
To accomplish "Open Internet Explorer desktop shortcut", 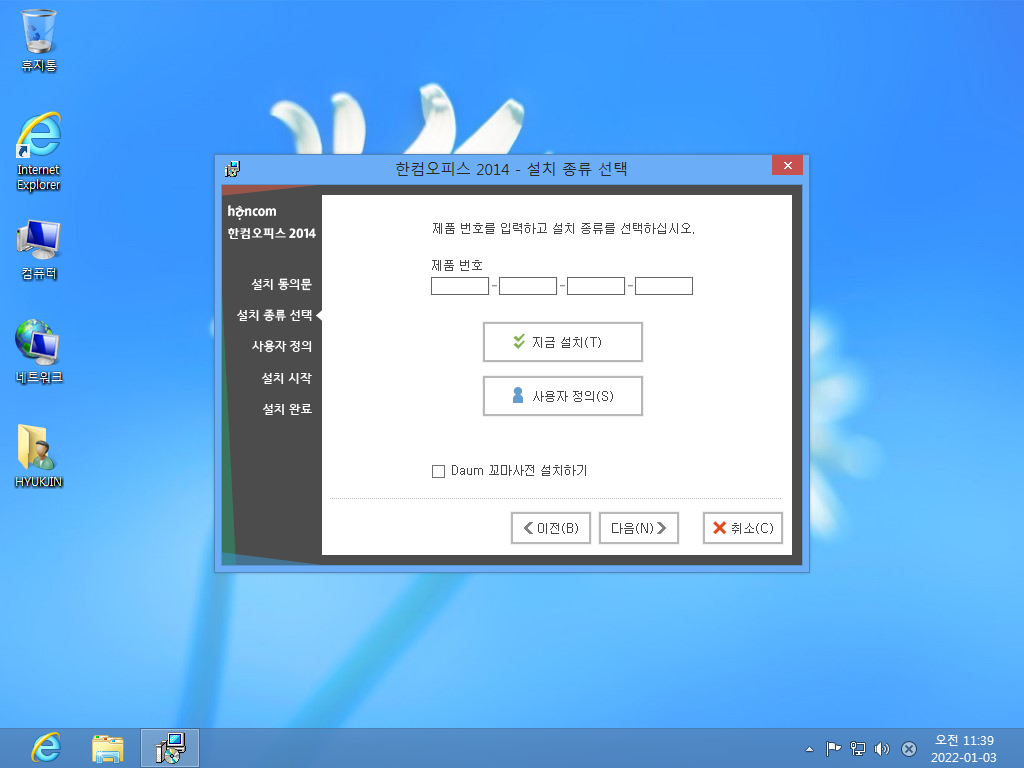I will pyautogui.click(x=39, y=151).
